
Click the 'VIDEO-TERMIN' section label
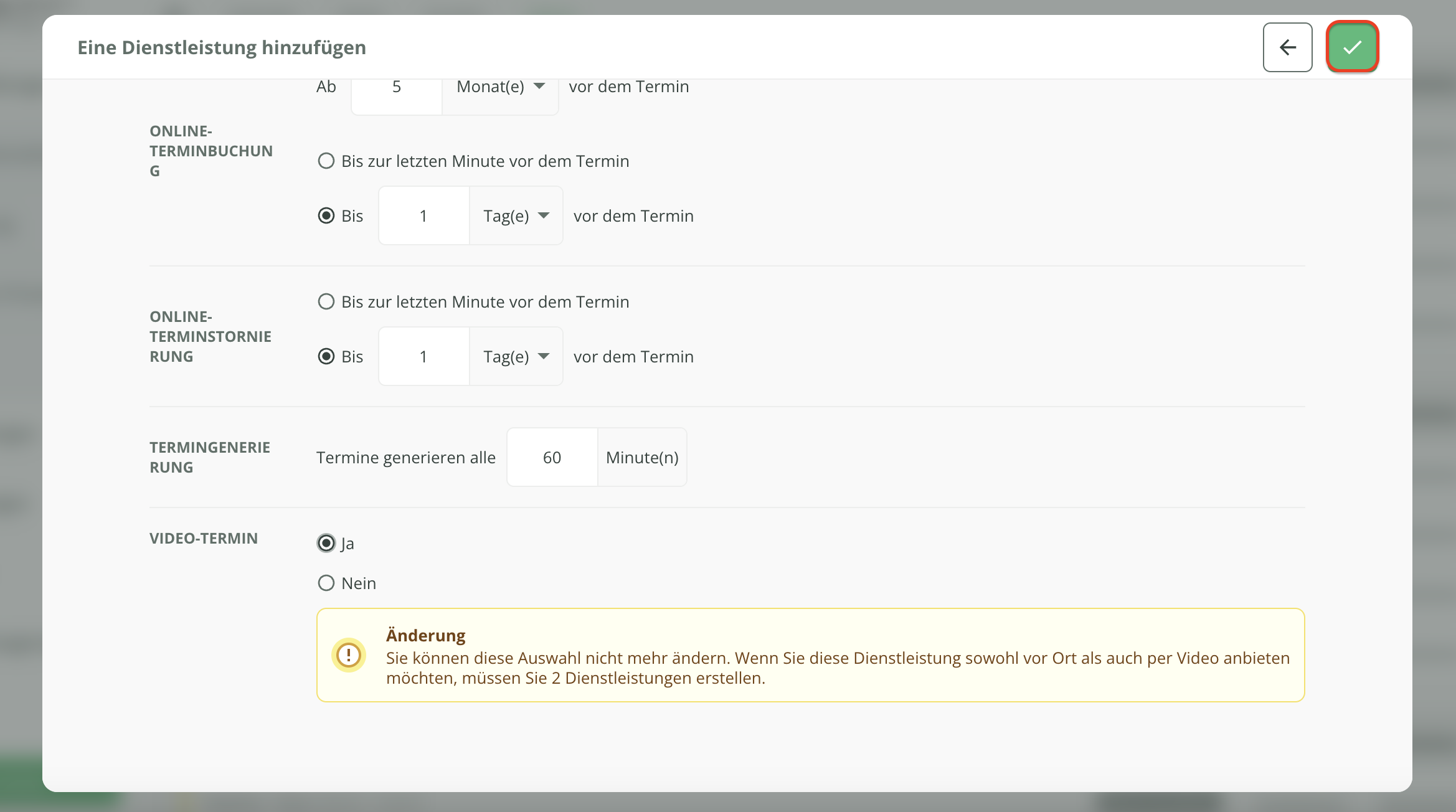pyautogui.click(x=204, y=539)
